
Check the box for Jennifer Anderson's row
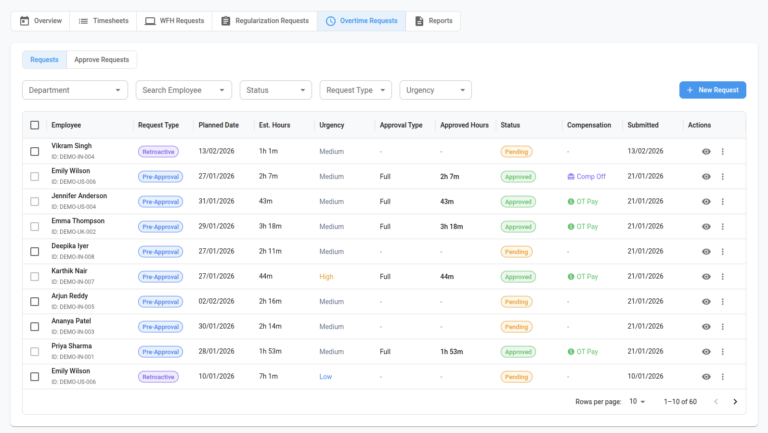[x=35, y=201]
